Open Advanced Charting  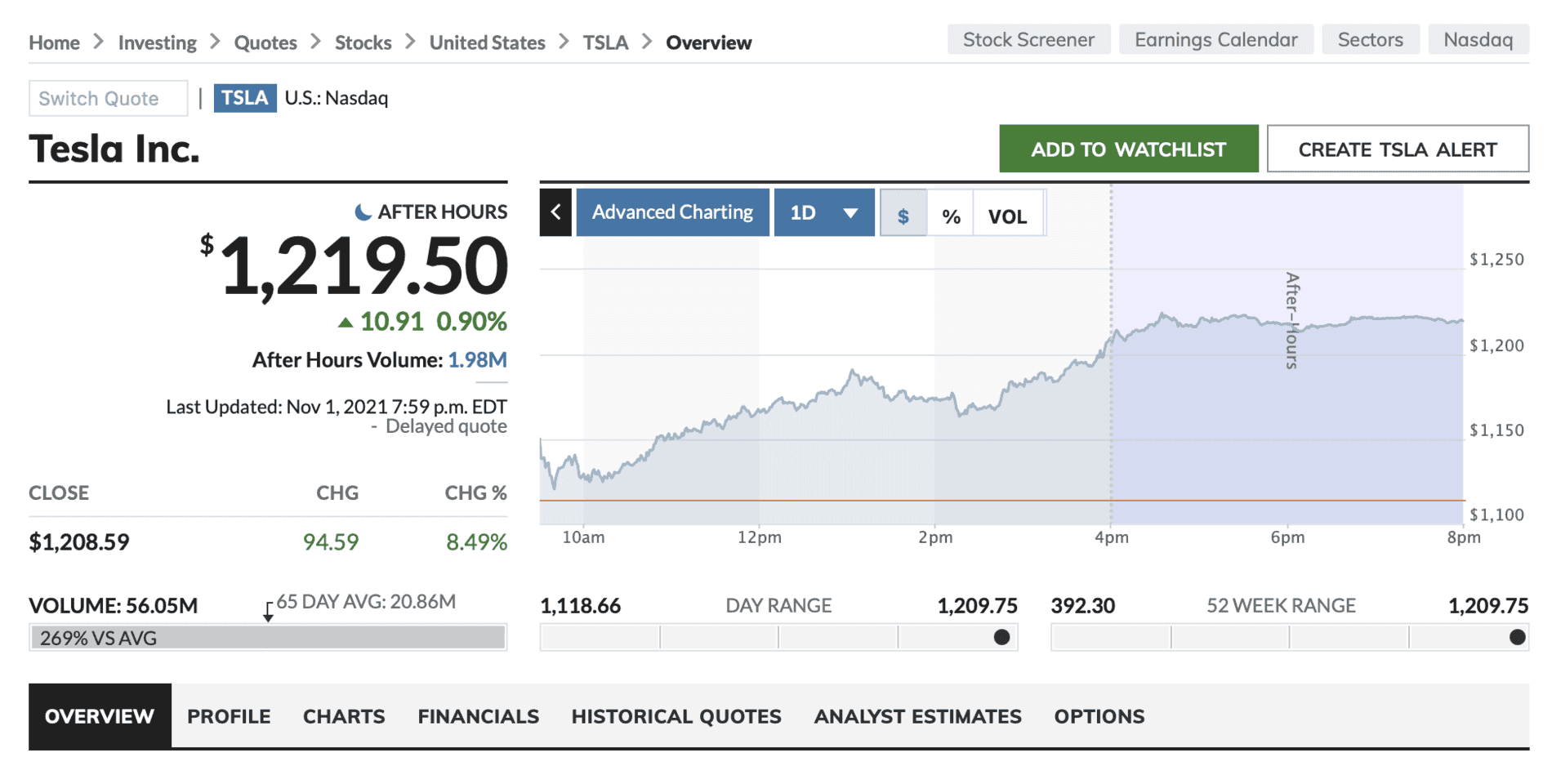pyautogui.click(x=671, y=212)
